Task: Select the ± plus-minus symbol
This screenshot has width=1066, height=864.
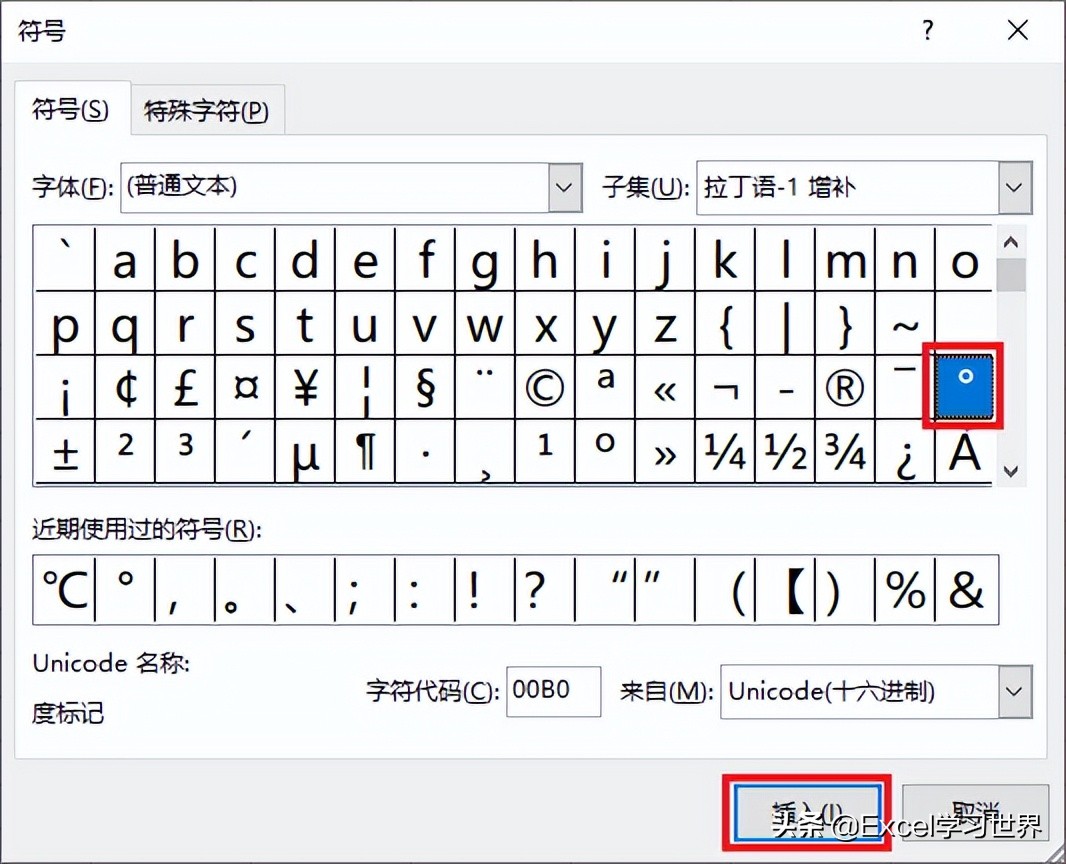Action: (x=65, y=452)
